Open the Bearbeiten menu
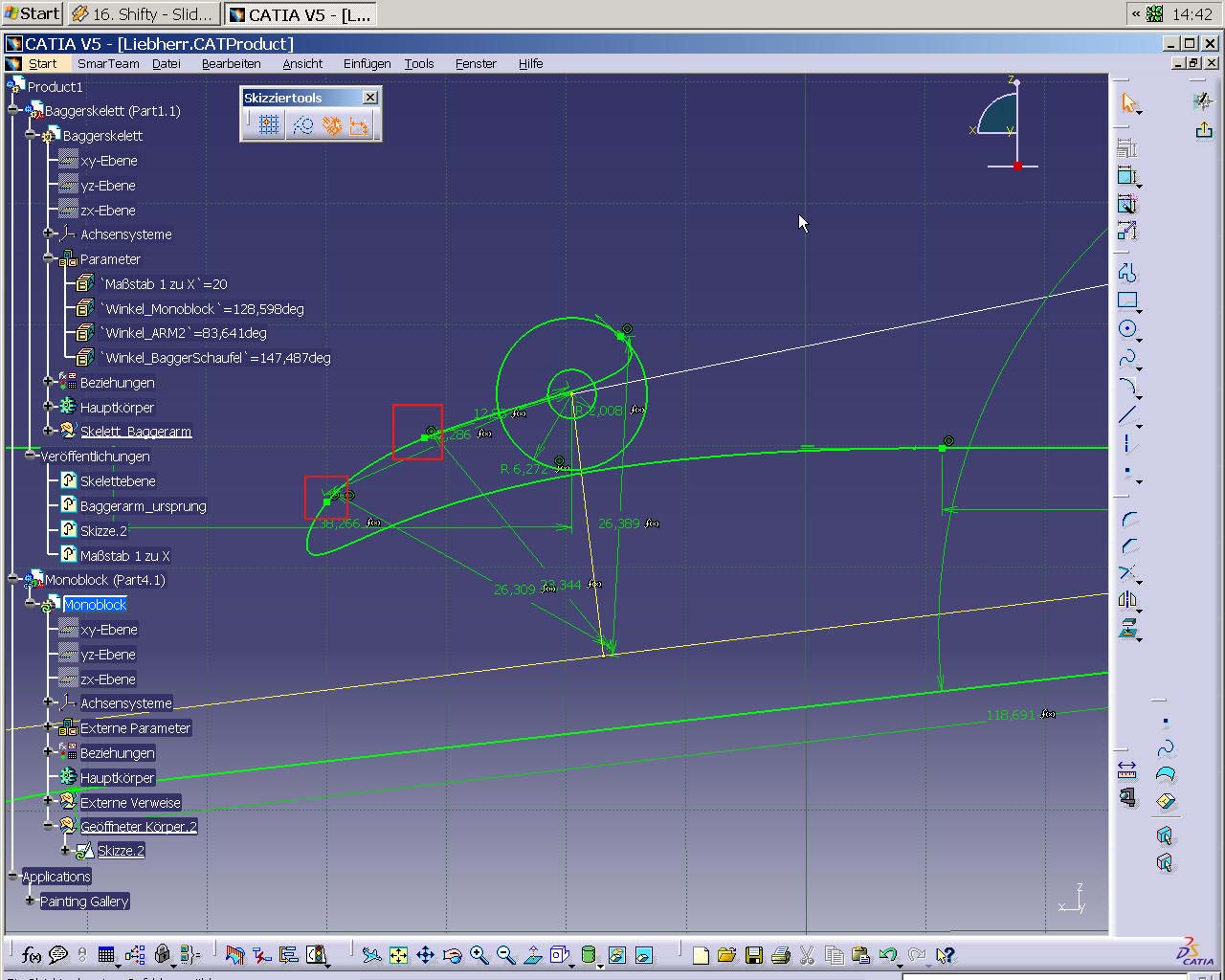This screenshot has height=980, width=1225. click(231, 63)
